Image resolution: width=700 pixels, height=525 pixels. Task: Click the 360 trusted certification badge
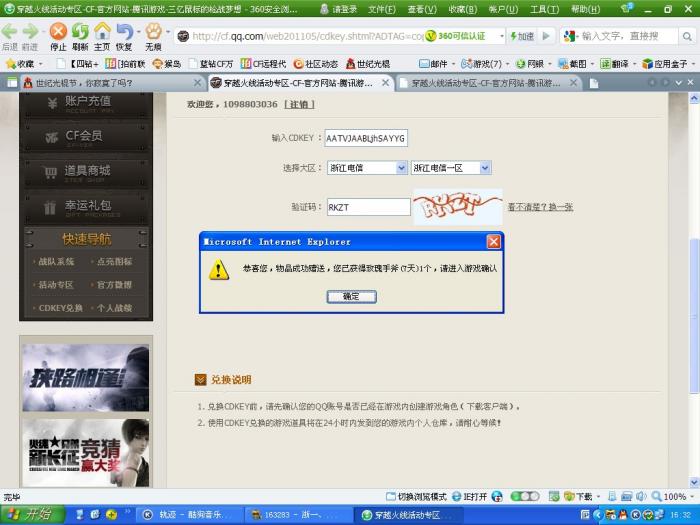tap(455, 36)
